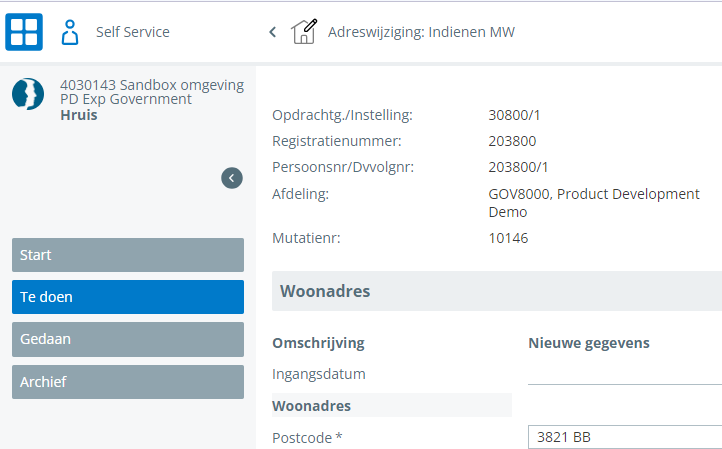Click the Mutatienr: label
The height and width of the screenshot is (449, 722).
click(306, 238)
